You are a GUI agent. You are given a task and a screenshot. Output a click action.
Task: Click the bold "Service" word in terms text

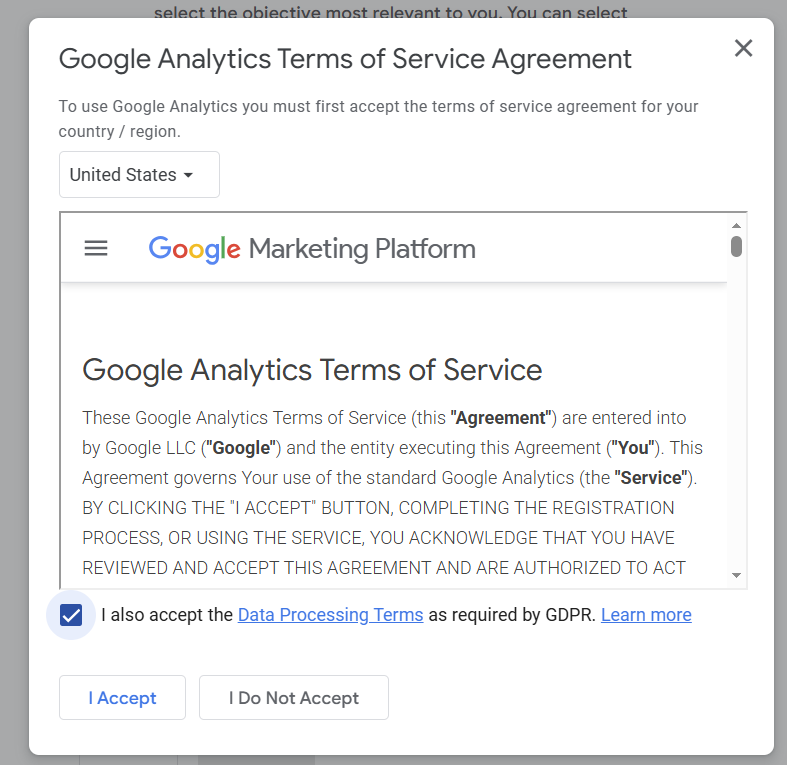click(652, 478)
